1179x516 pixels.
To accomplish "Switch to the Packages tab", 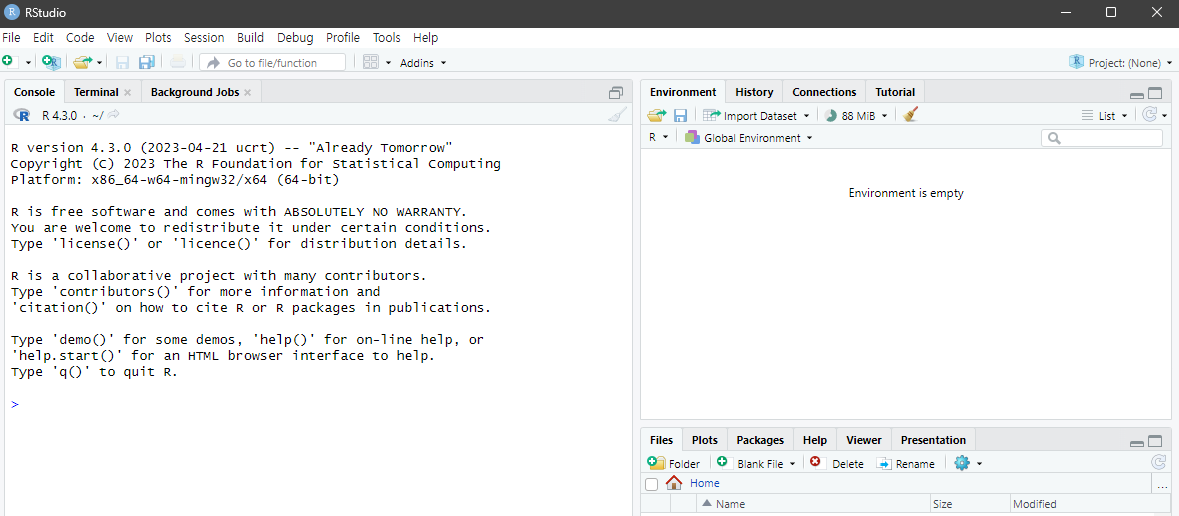I will [x=760, y=440].
